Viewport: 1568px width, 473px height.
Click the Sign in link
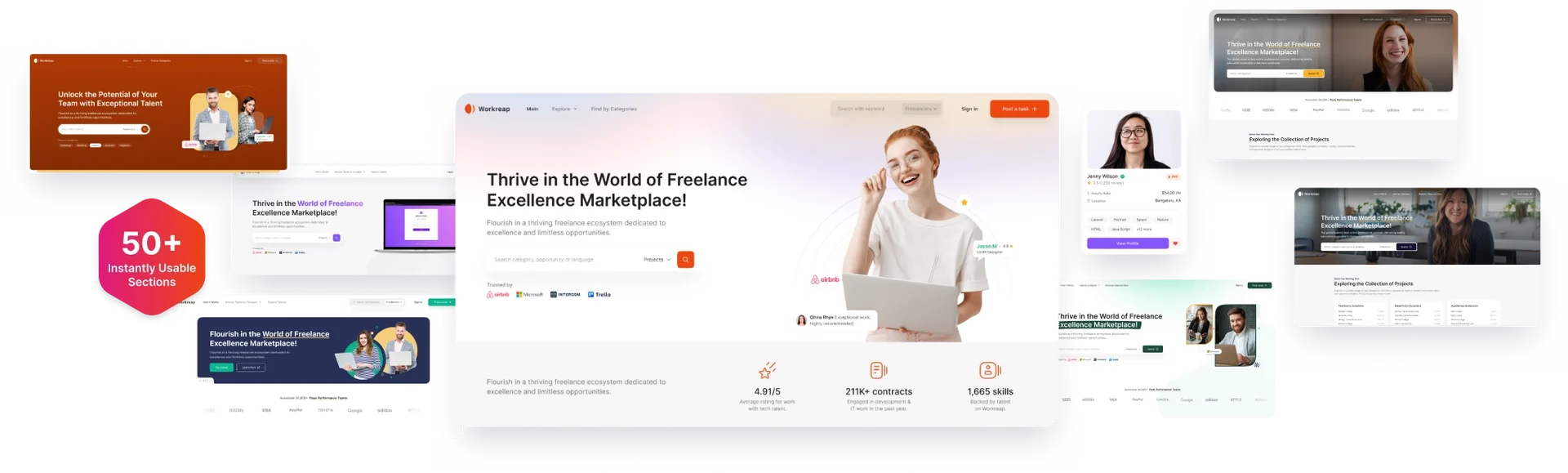[x=969, y=109]
